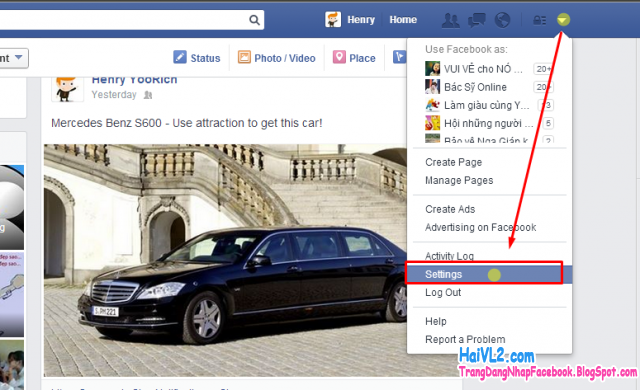This screenshot has width=640, height=390.
Task: Open the Mercedes Benz S600 car photo
Action: [225, 260]
